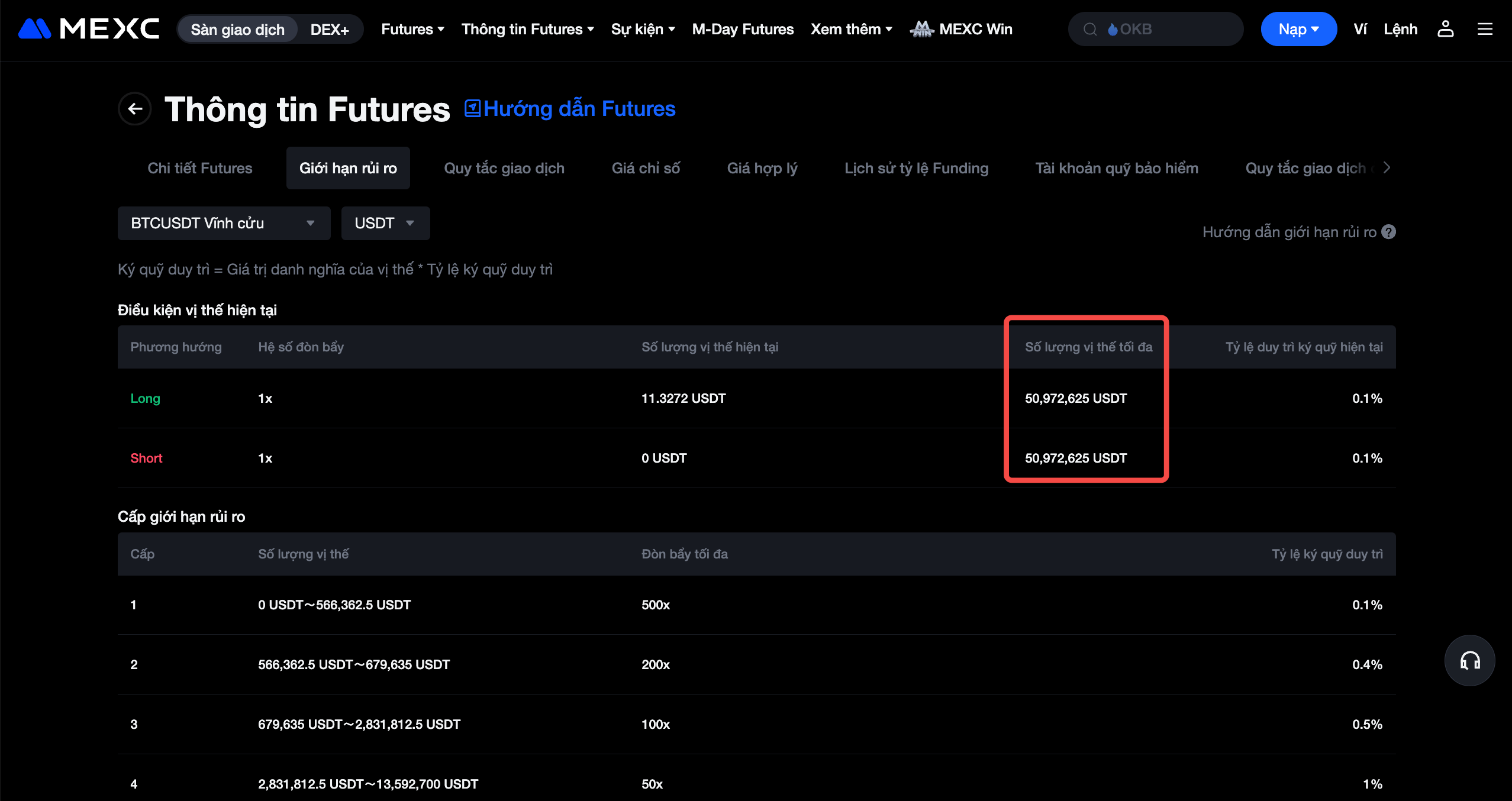Screen dimensions: 1512x801
Task: Select Sàn giao dịch toggle option
Action: tap(237, 30)
